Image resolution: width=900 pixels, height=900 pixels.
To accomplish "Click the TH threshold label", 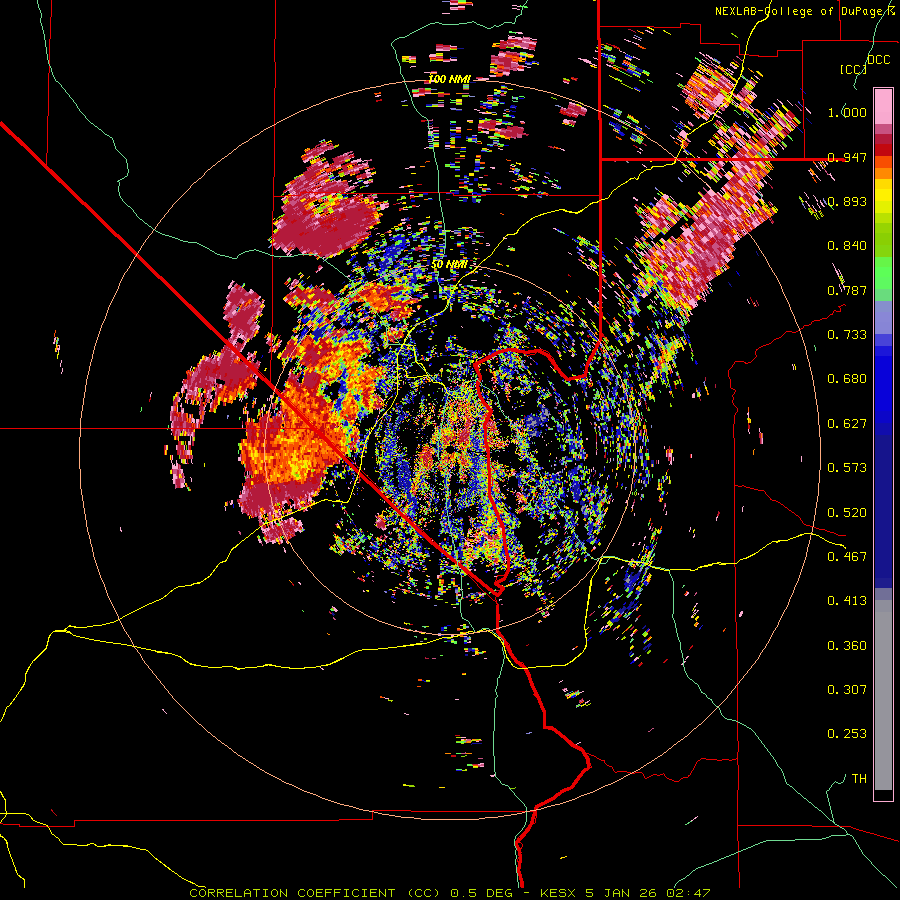I will point(859,779).
